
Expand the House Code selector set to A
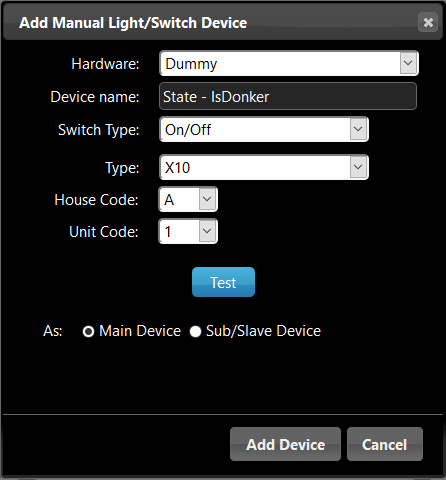tap(188, 199)
